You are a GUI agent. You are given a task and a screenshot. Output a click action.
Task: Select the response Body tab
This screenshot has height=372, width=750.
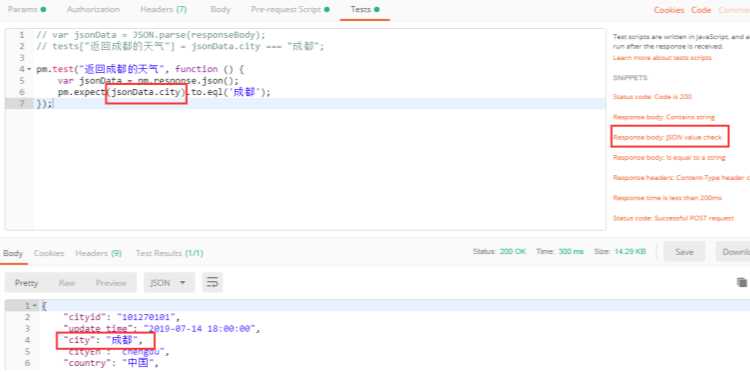(x=12, y=253)
